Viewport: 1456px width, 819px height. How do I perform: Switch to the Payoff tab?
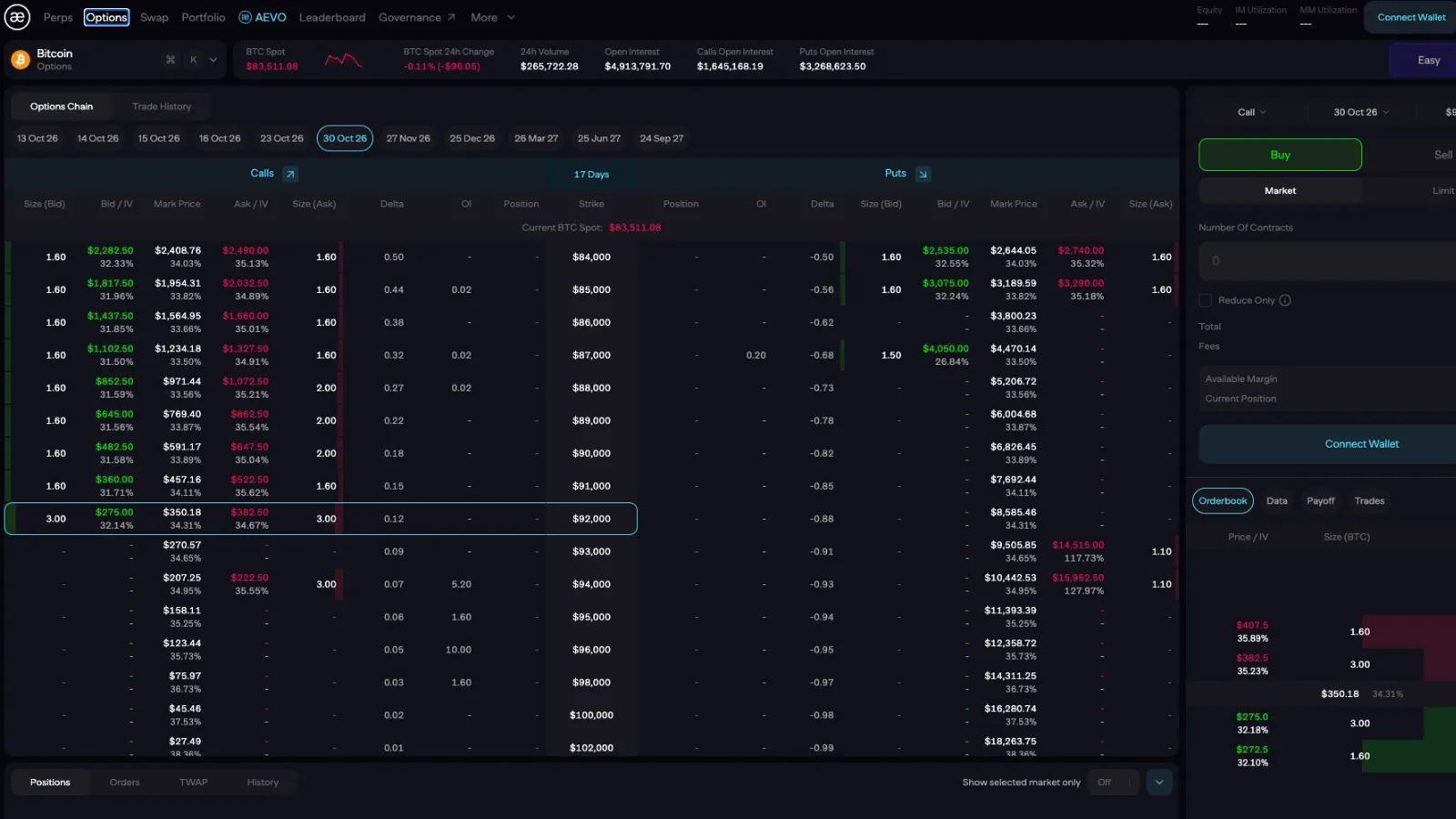point(1320,501)
